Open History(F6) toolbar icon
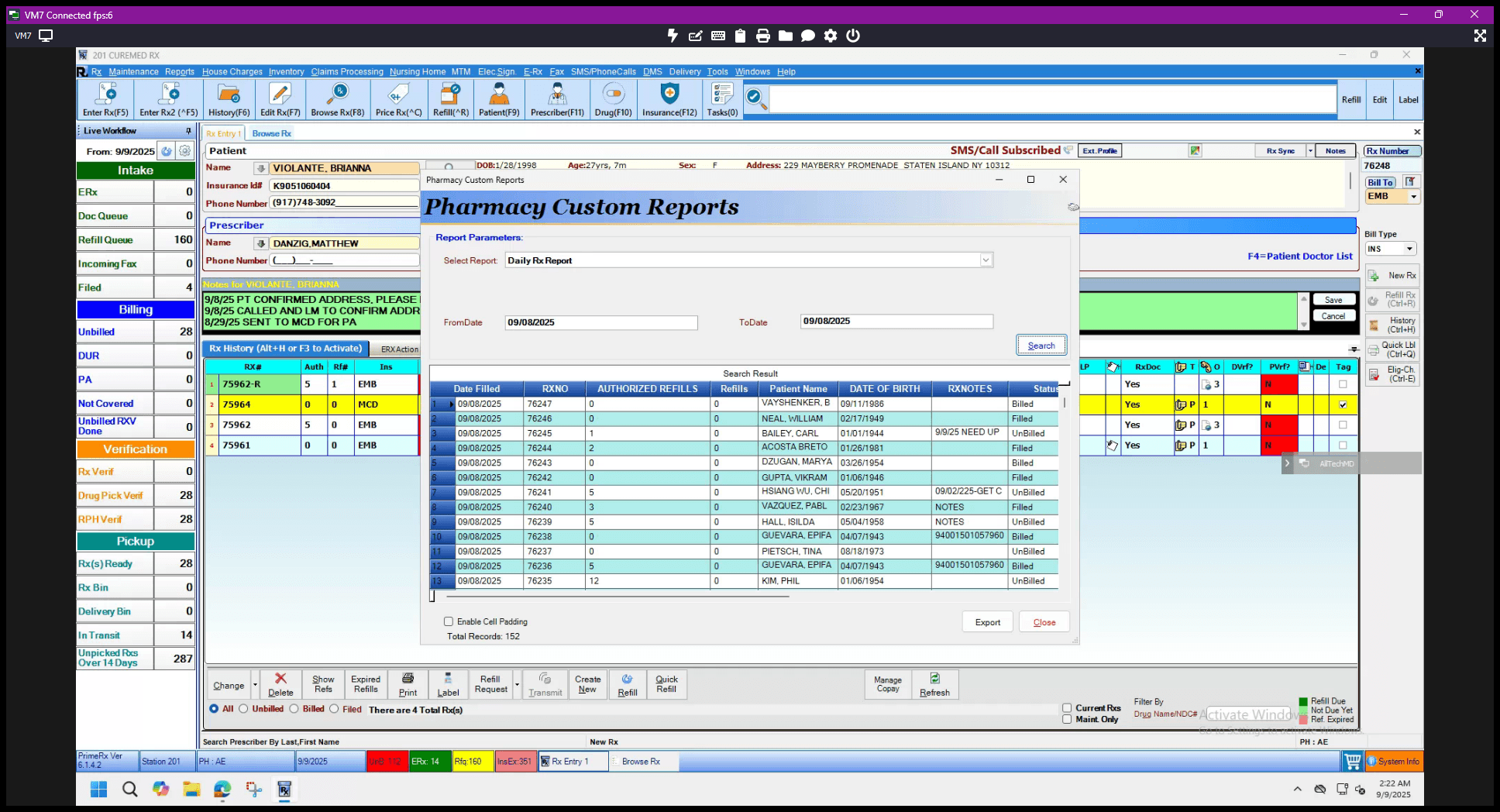Image resolution: width=1500 pixels, height=812 pixels. [x=229, y=99]
